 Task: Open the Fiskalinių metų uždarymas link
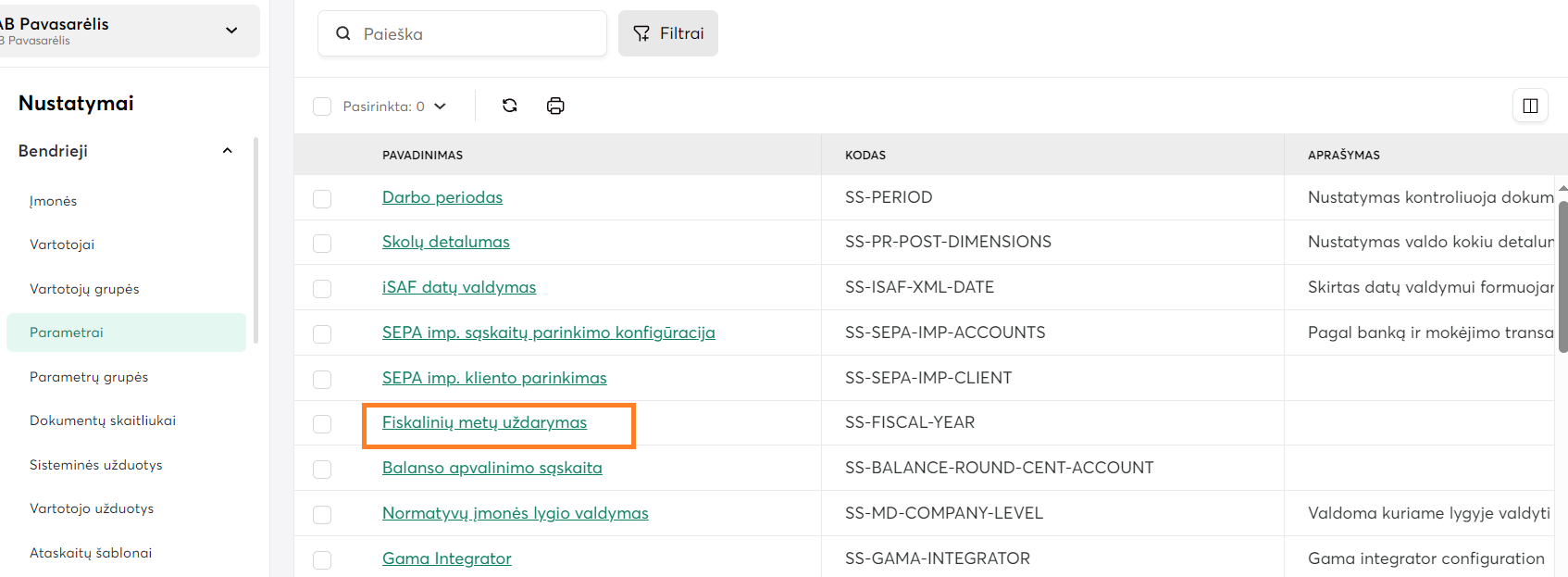point(484,422)
